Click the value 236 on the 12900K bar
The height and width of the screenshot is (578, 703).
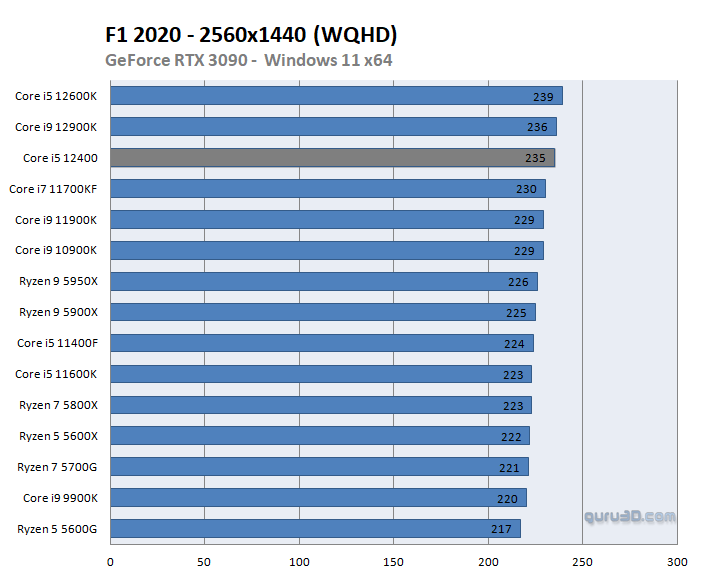pos(537,127)
